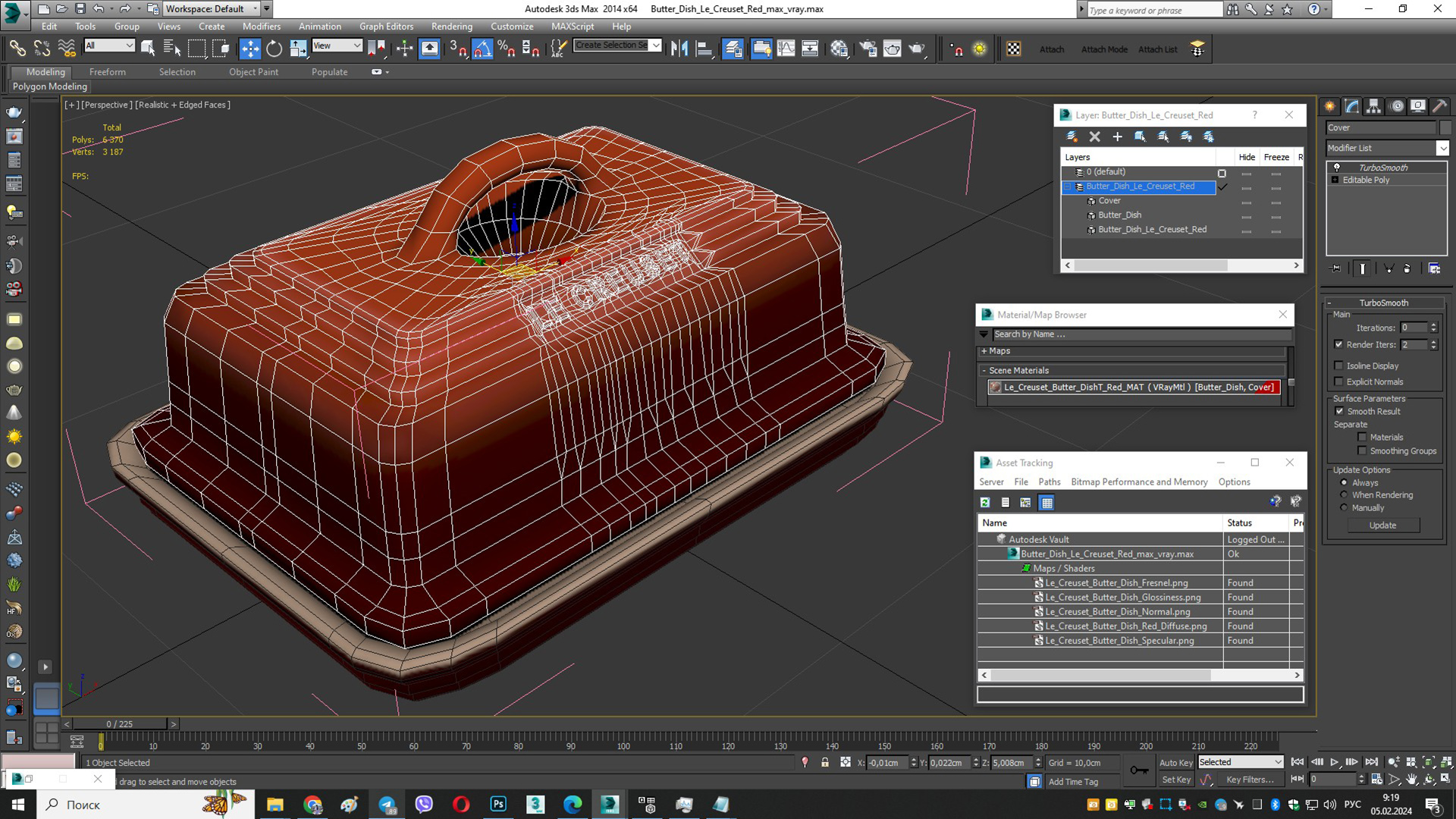The height and width of the screenshot is (819, 1456).
Task: Click Unlink selection tool
Action: click(x=42, y=49)
